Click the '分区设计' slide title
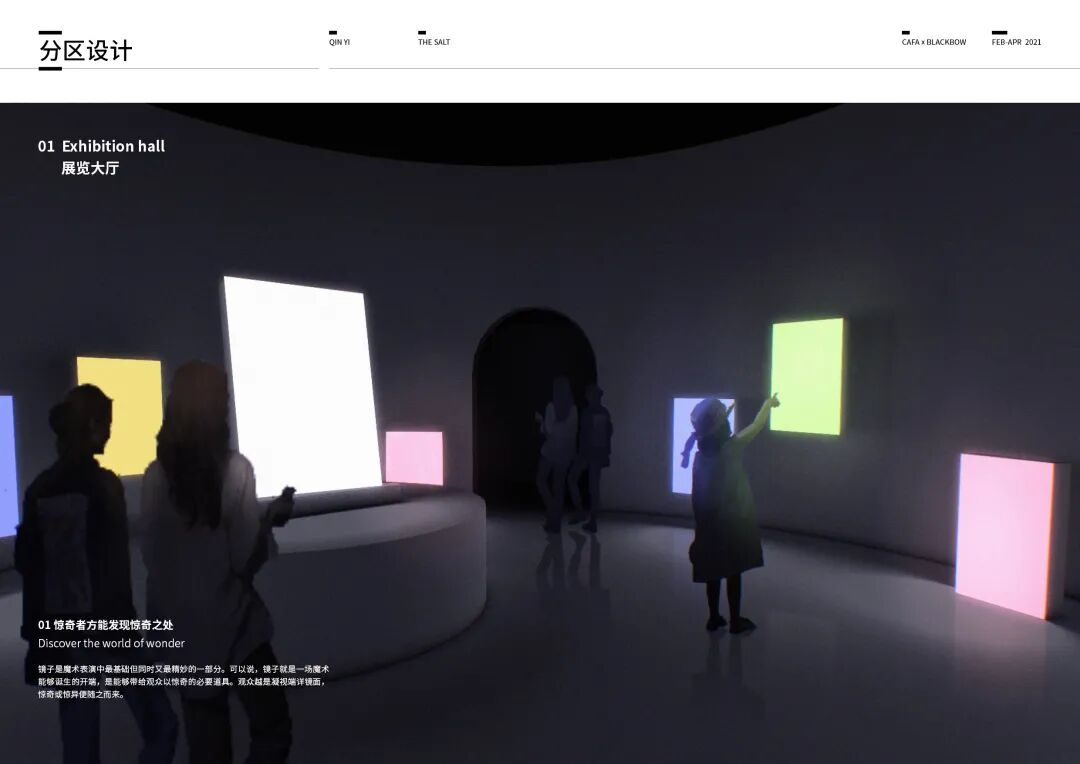This screenshot has height=764, width=1080. pyautogui.click(x=85, y=50)
